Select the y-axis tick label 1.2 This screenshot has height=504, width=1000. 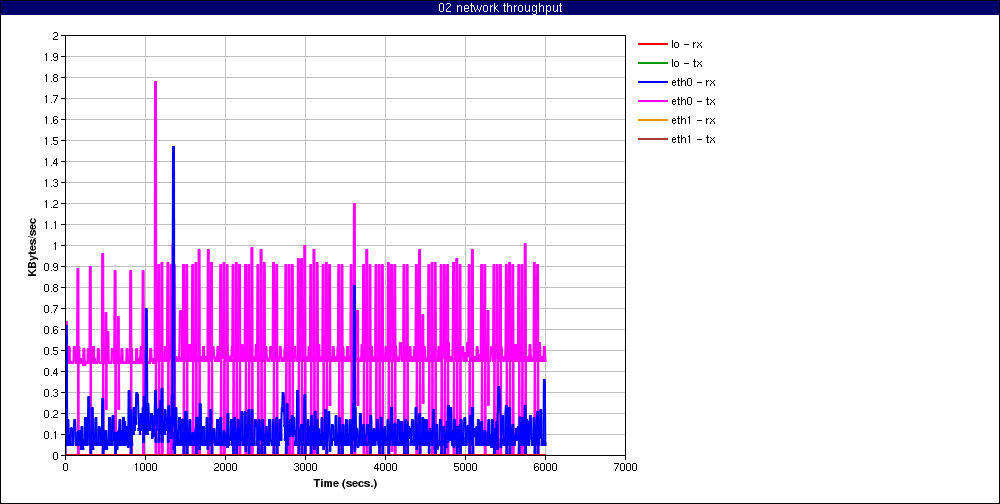click(x=52, y=204)
